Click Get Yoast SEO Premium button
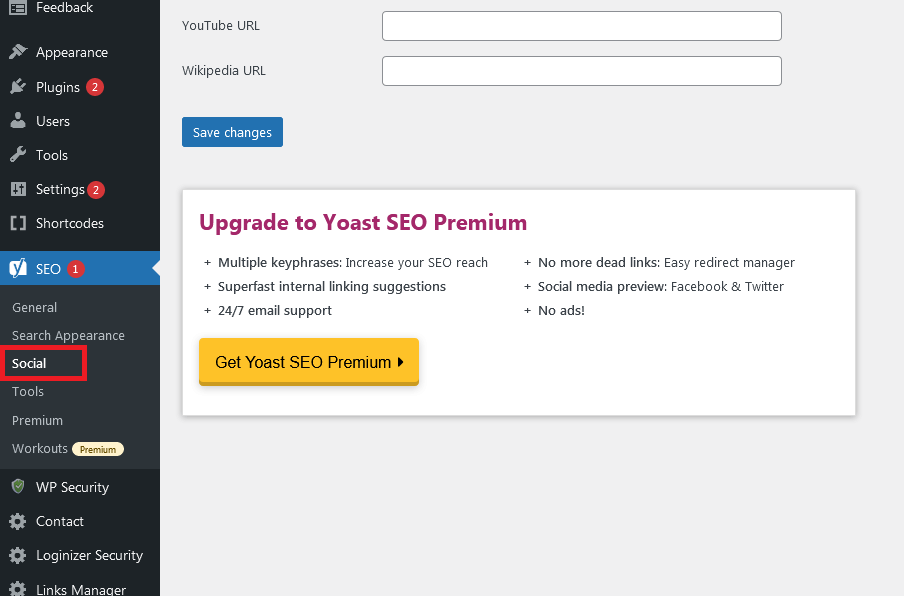 tap(308, 362)
